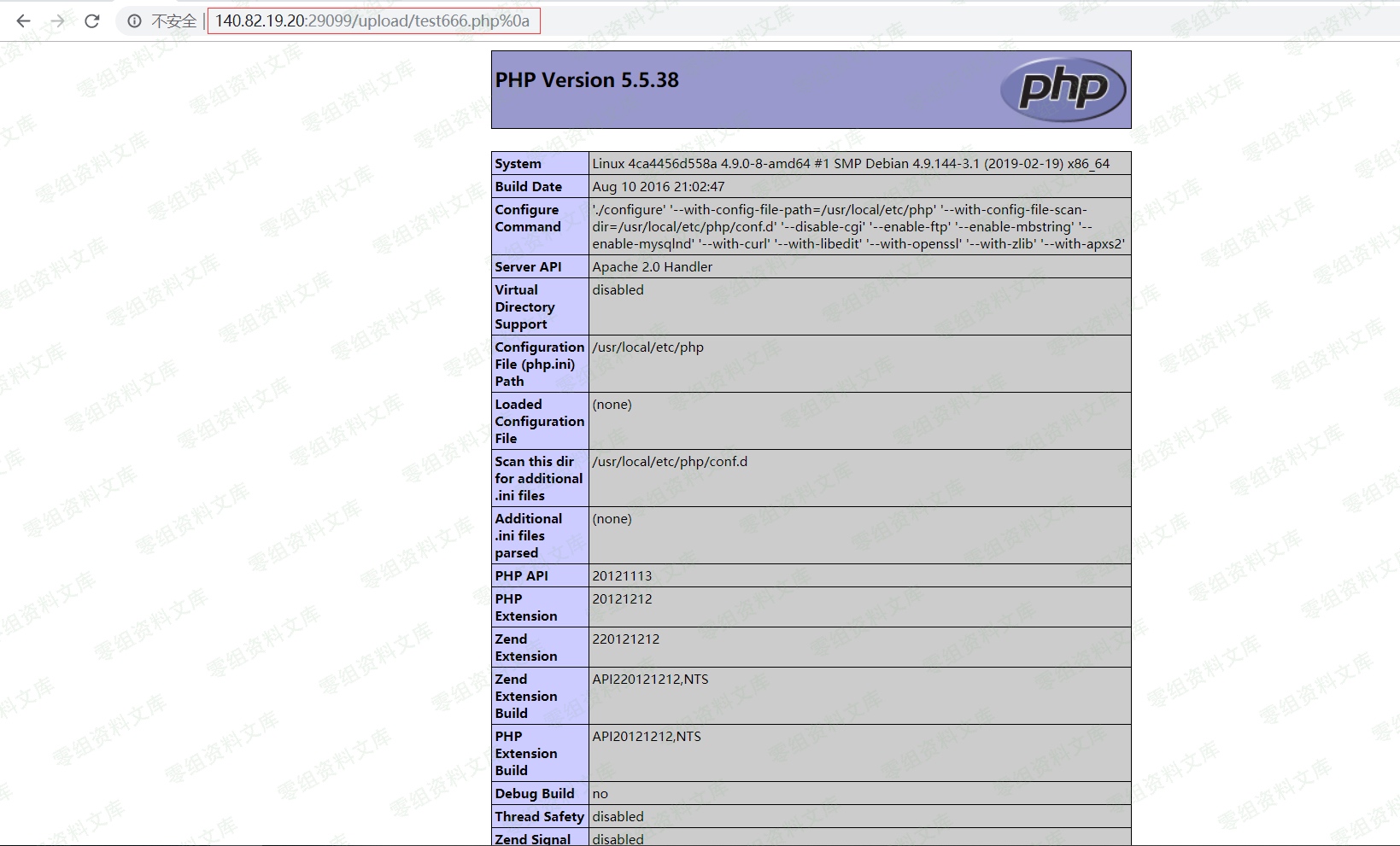Click the Zend Extension value 220121212
Image resolution: width=1400 pixels, height=846 pixels.
point(625,639)
